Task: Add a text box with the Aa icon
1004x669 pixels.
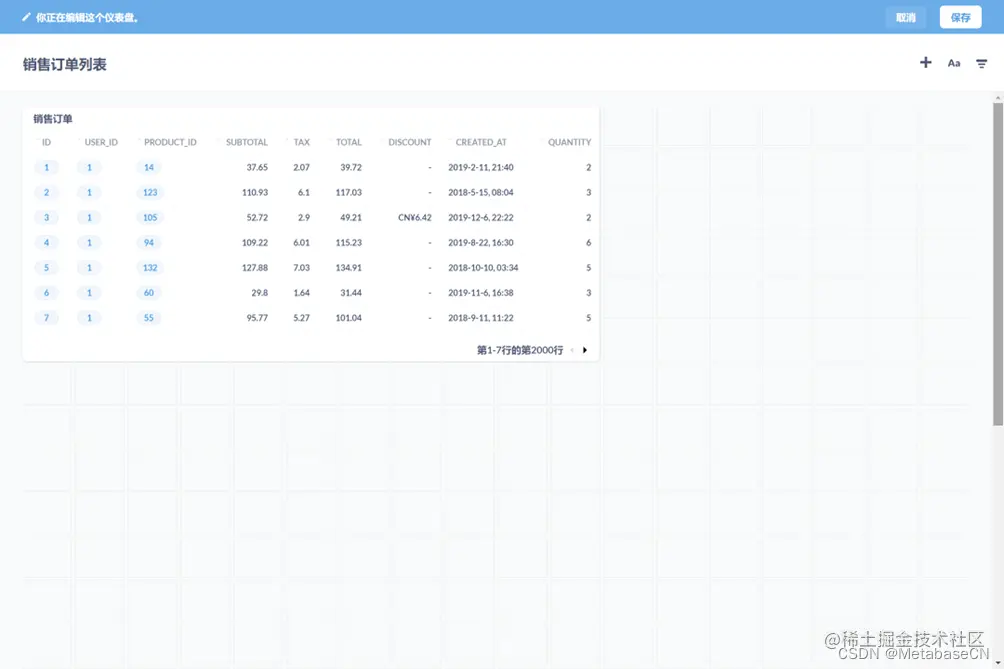Action: (x=953, y=63)
